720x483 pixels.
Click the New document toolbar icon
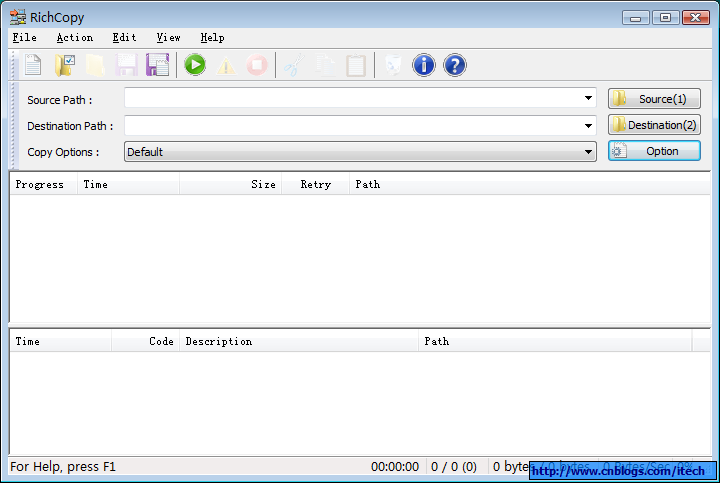coord(33,65)
